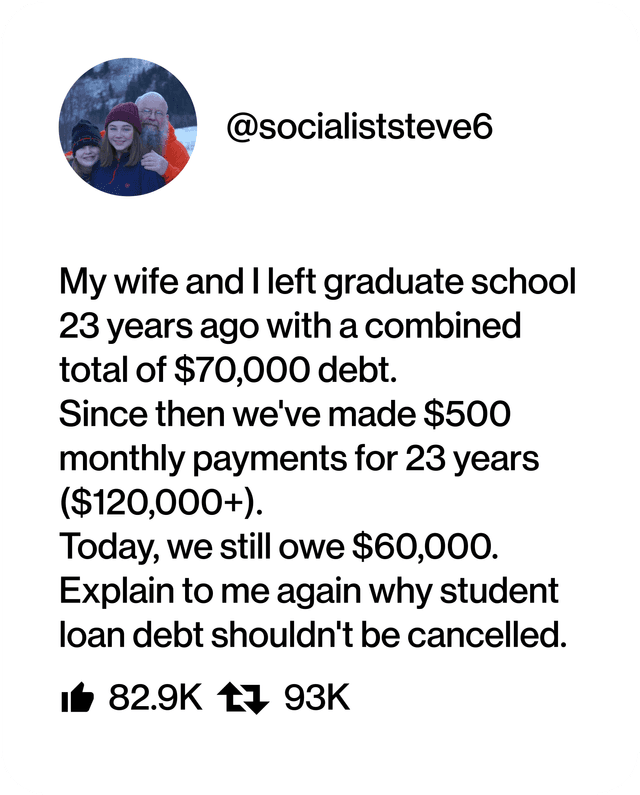The height and width of the screenshot is (795, 640).
Task: Click the 82.9K likes count
Action: (x=156, y=699)
